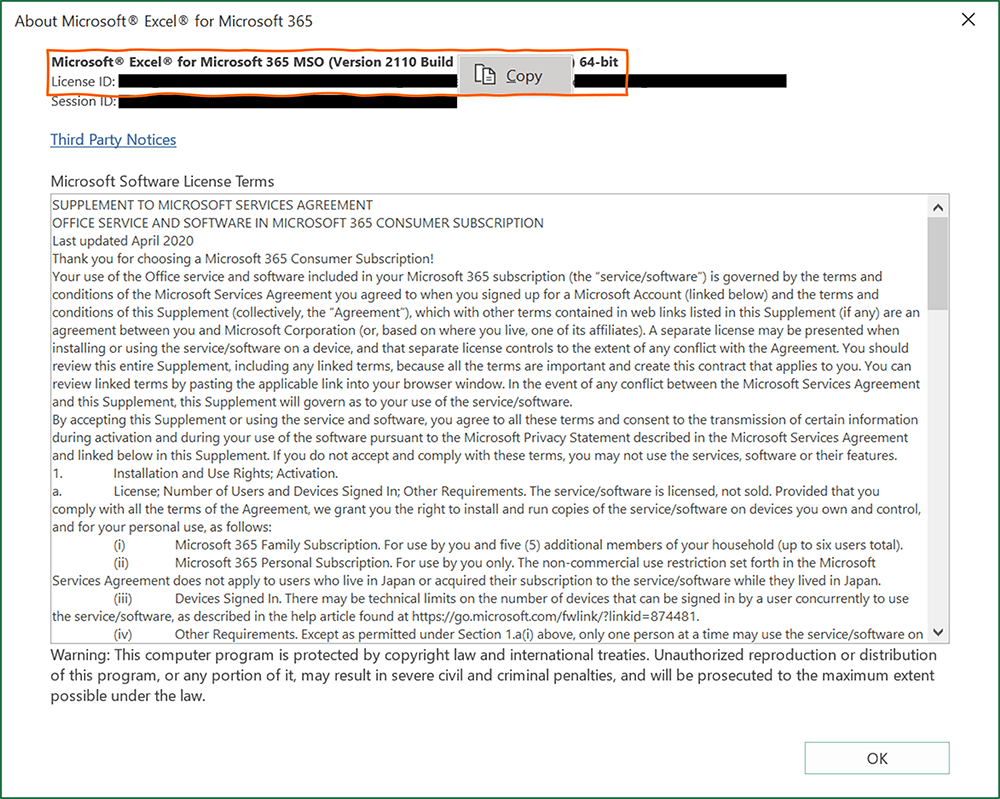Click the 'Microsoft 365 Family Subscription' clause
The height and width of the screenshot is (799, 1000).
[x=539, y=545]
